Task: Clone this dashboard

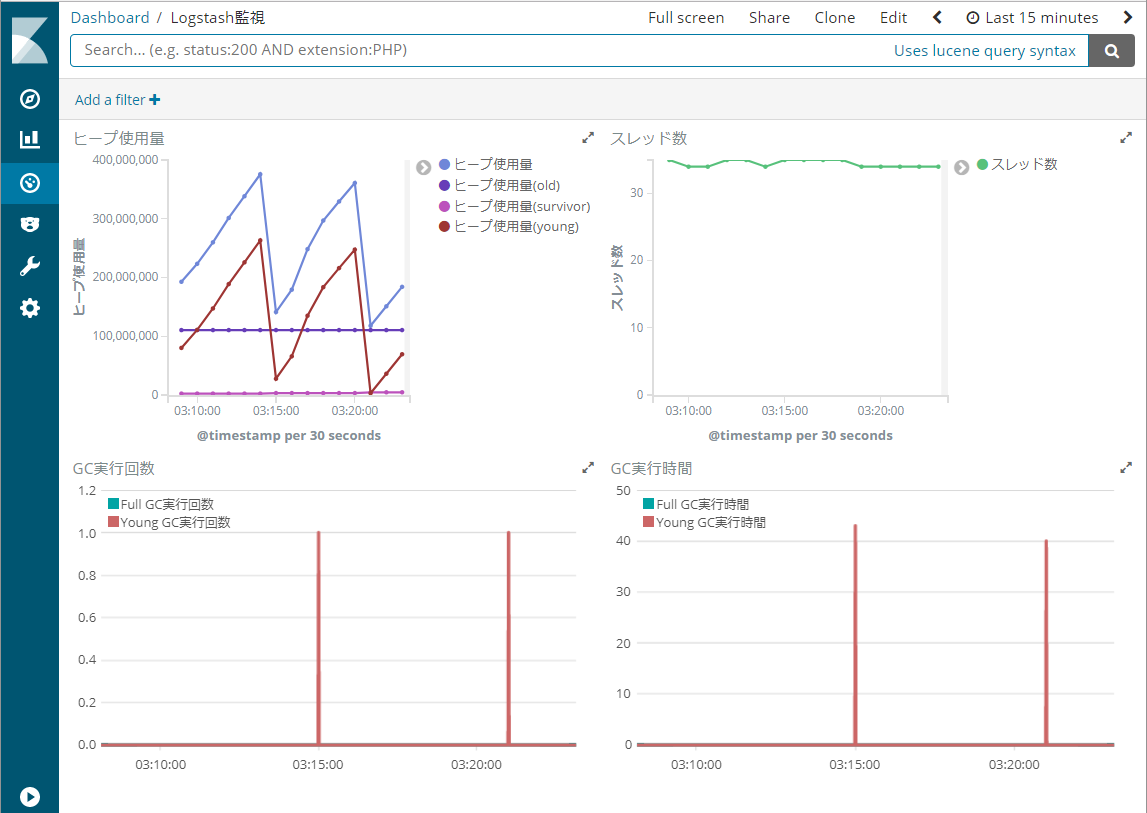Action: click(835, 18)
